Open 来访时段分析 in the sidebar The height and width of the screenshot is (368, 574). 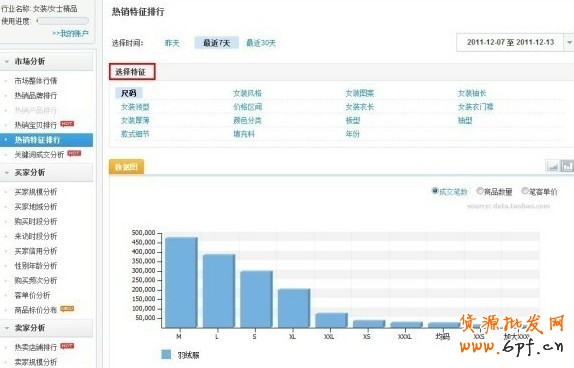click(36, 236)
